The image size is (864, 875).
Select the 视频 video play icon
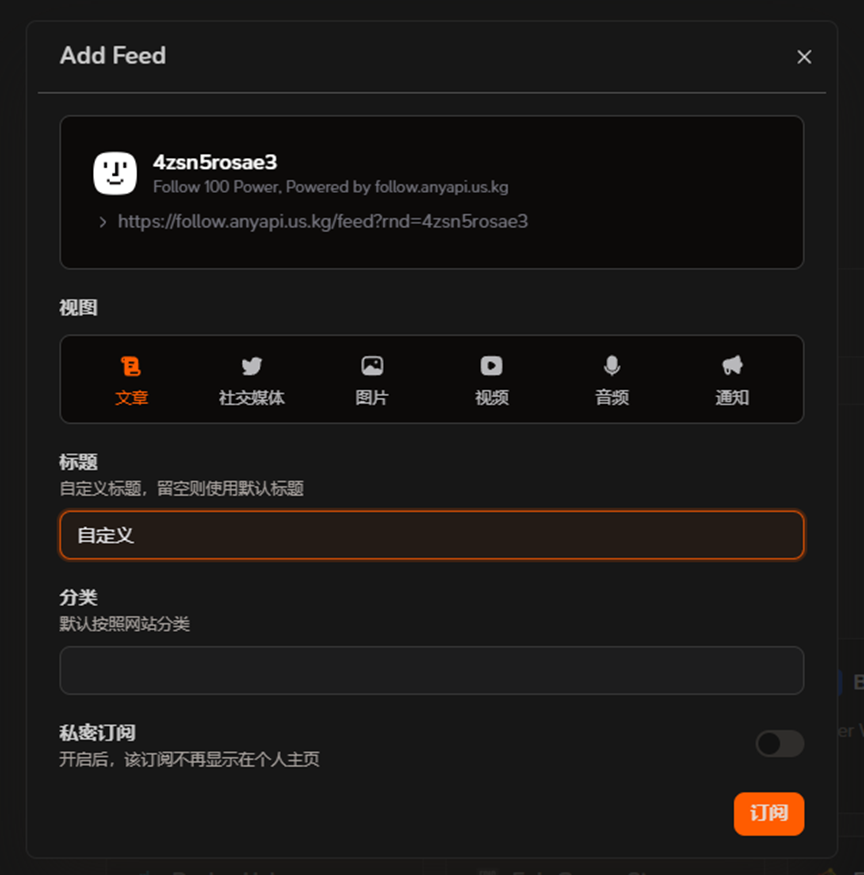(x=492, y=366)
